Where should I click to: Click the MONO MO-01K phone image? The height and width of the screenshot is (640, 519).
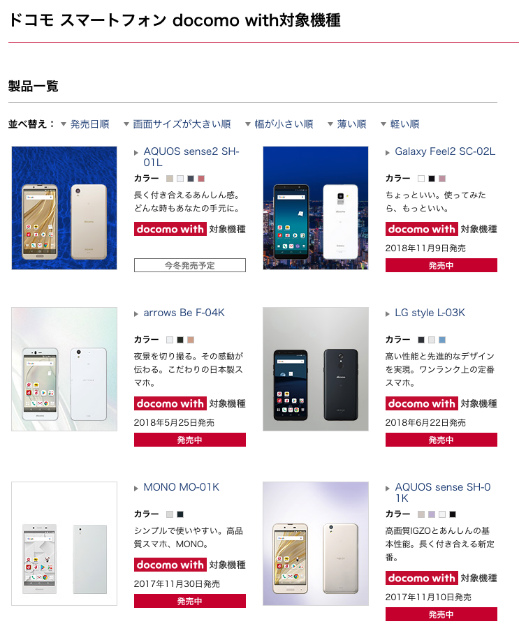pos(64,543)
